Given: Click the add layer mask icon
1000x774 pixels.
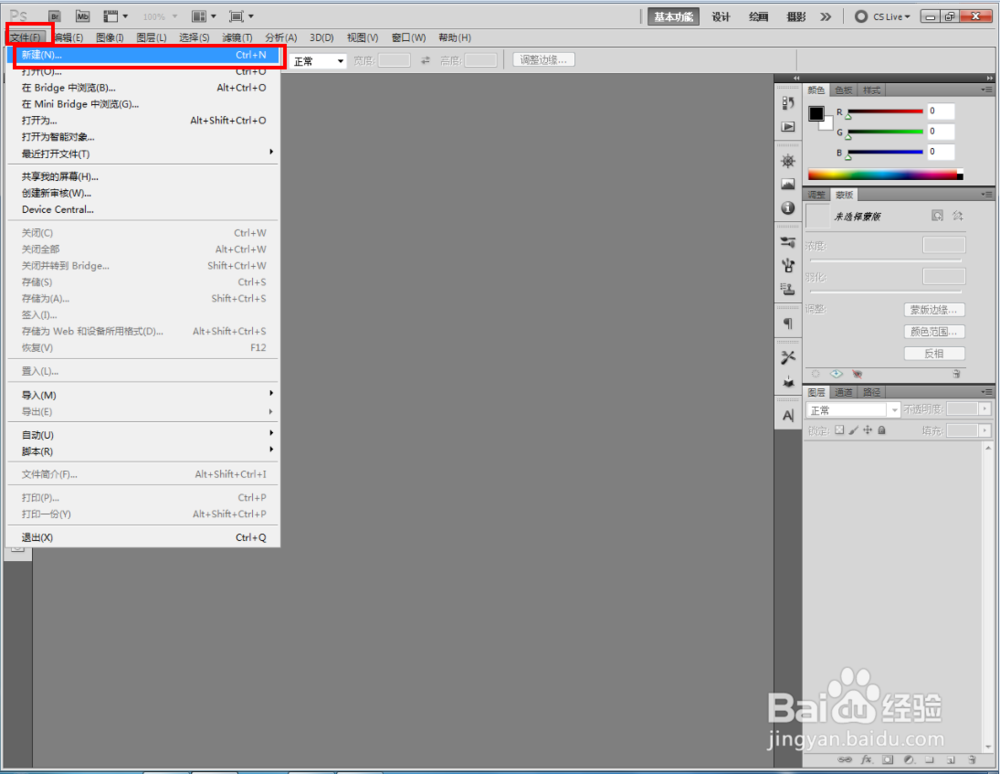Looking at the screenshot, I should click(888, 759).
